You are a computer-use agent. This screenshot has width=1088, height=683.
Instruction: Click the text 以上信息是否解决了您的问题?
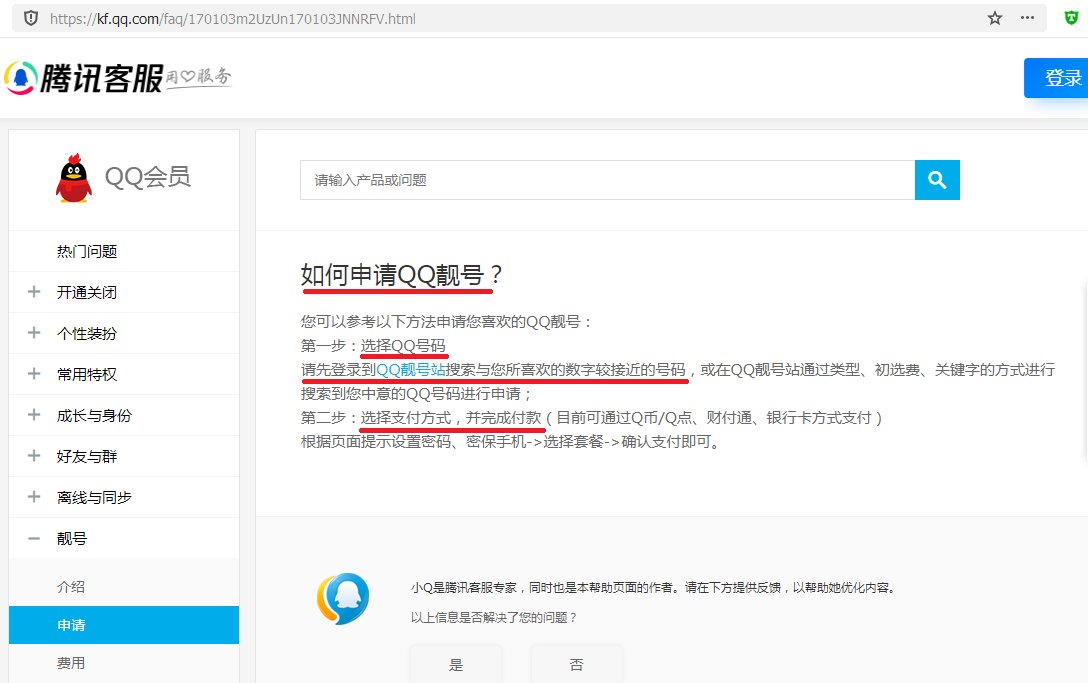pos(493,617)
